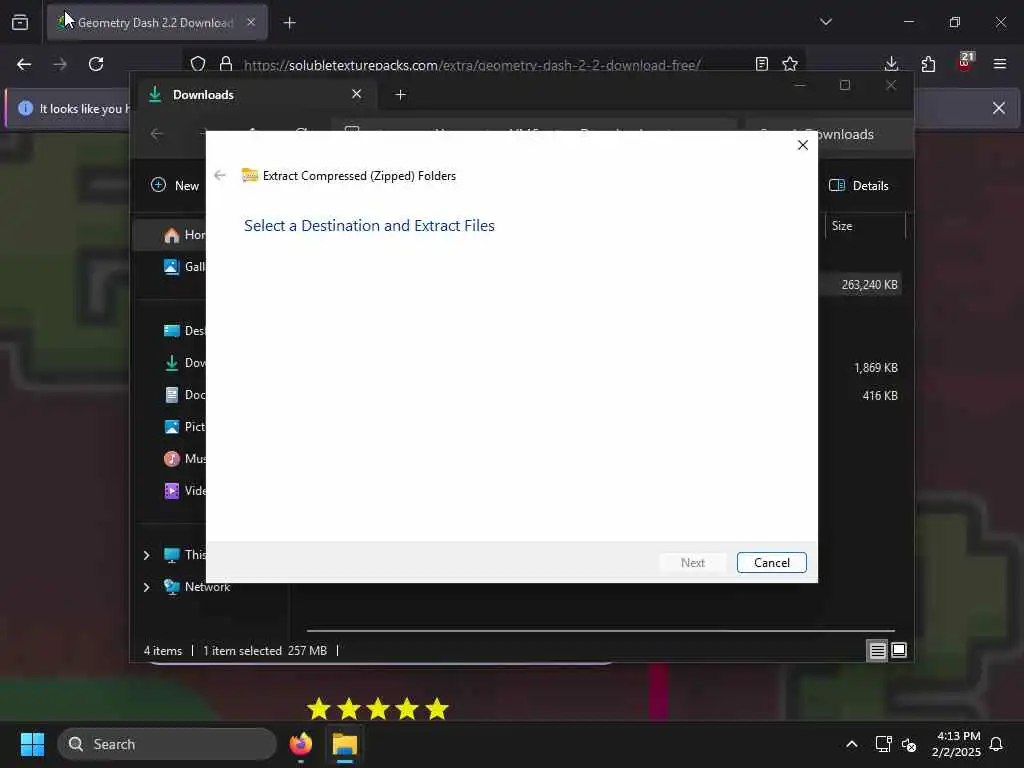This screenshot has width=1024, height=768.
Task: Go back using the extract dialog arrow
Action: 220,175
